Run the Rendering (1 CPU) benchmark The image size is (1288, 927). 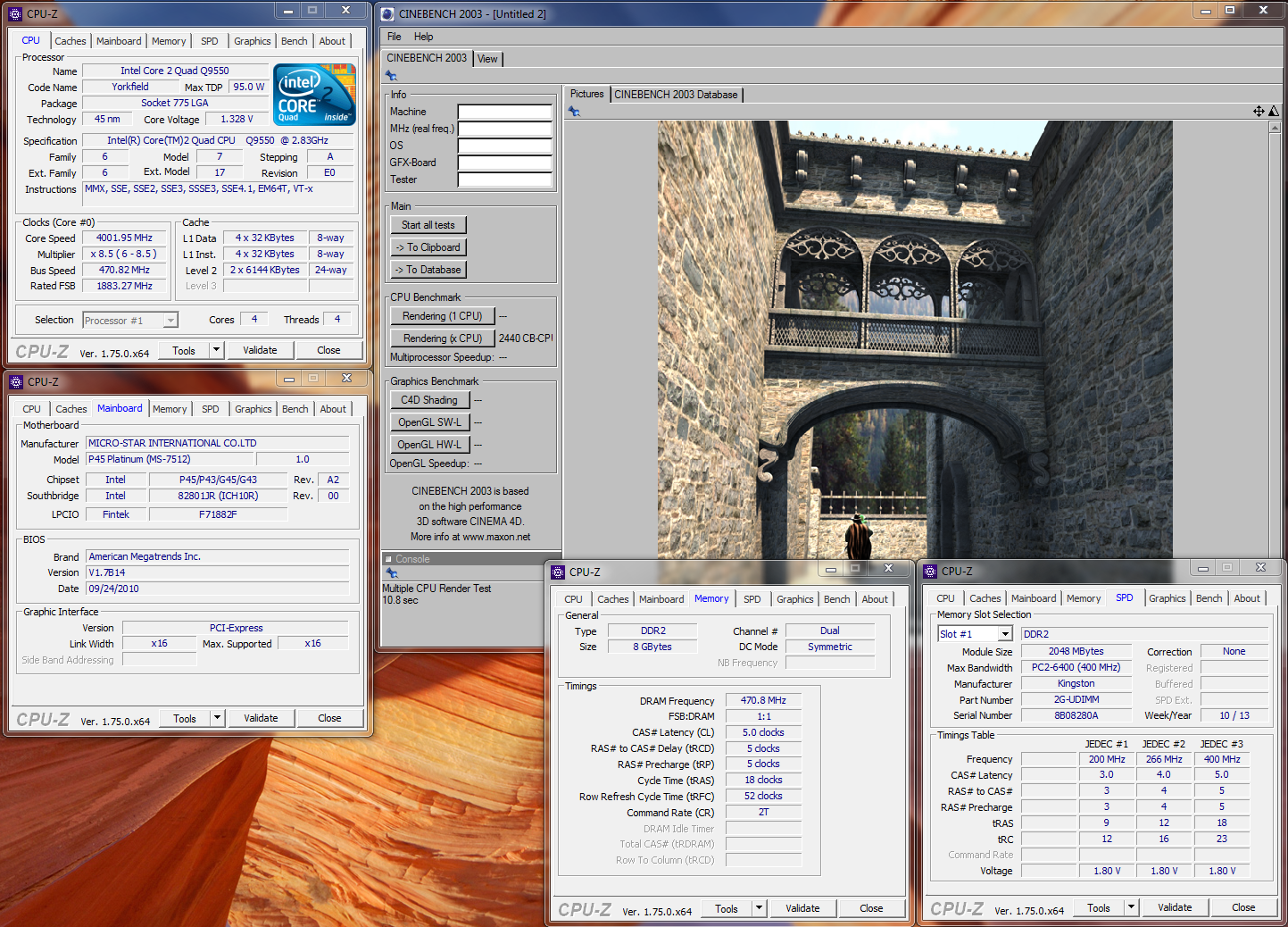point(442,316)
